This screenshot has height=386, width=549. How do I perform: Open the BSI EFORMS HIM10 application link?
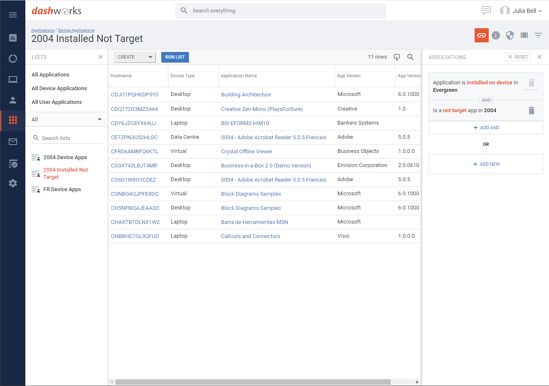[x=245, y=123]
